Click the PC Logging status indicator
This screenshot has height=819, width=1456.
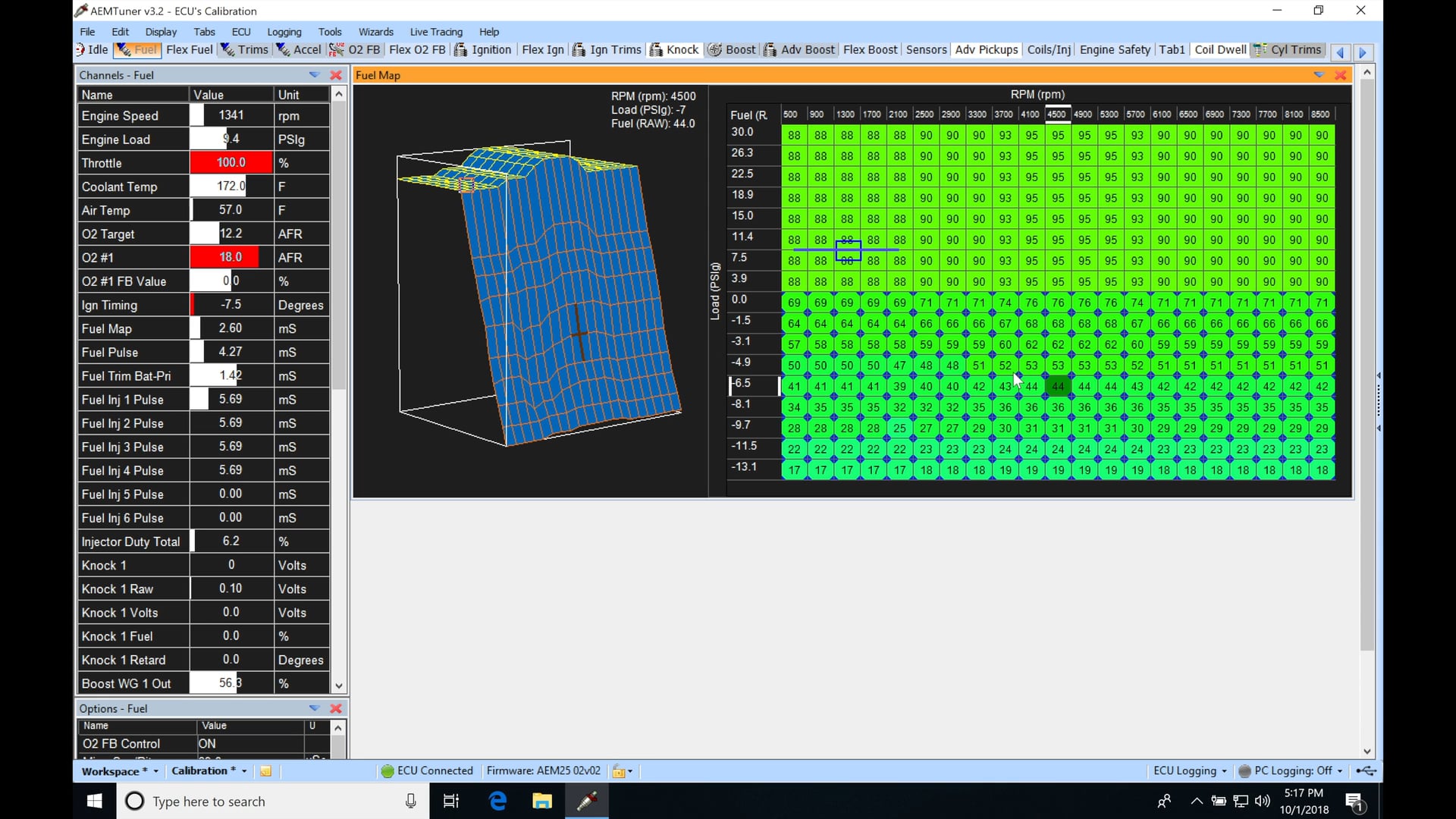point(1244,771)
